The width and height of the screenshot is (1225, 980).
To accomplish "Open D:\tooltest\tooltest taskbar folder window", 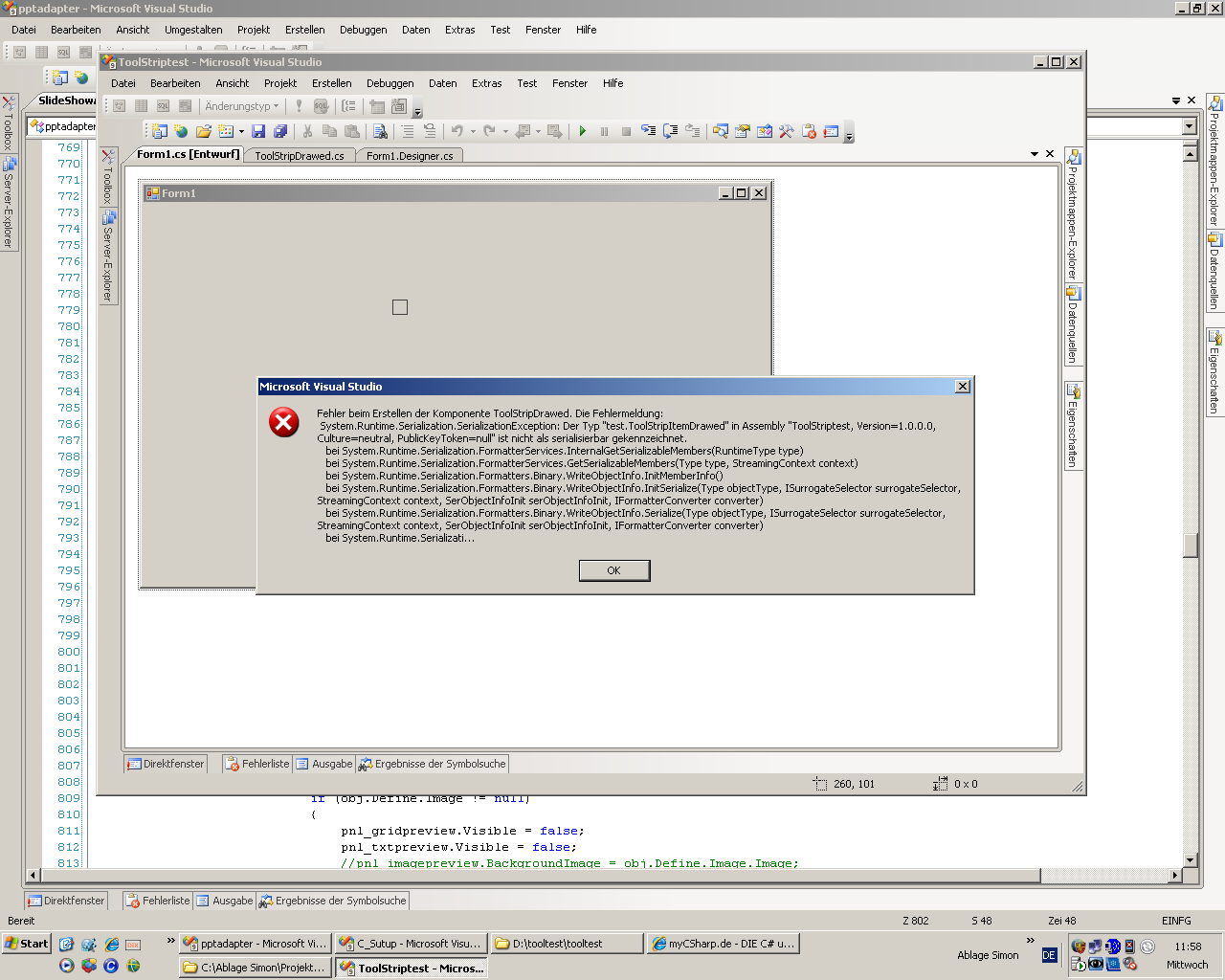I will [x=568, y=944].
